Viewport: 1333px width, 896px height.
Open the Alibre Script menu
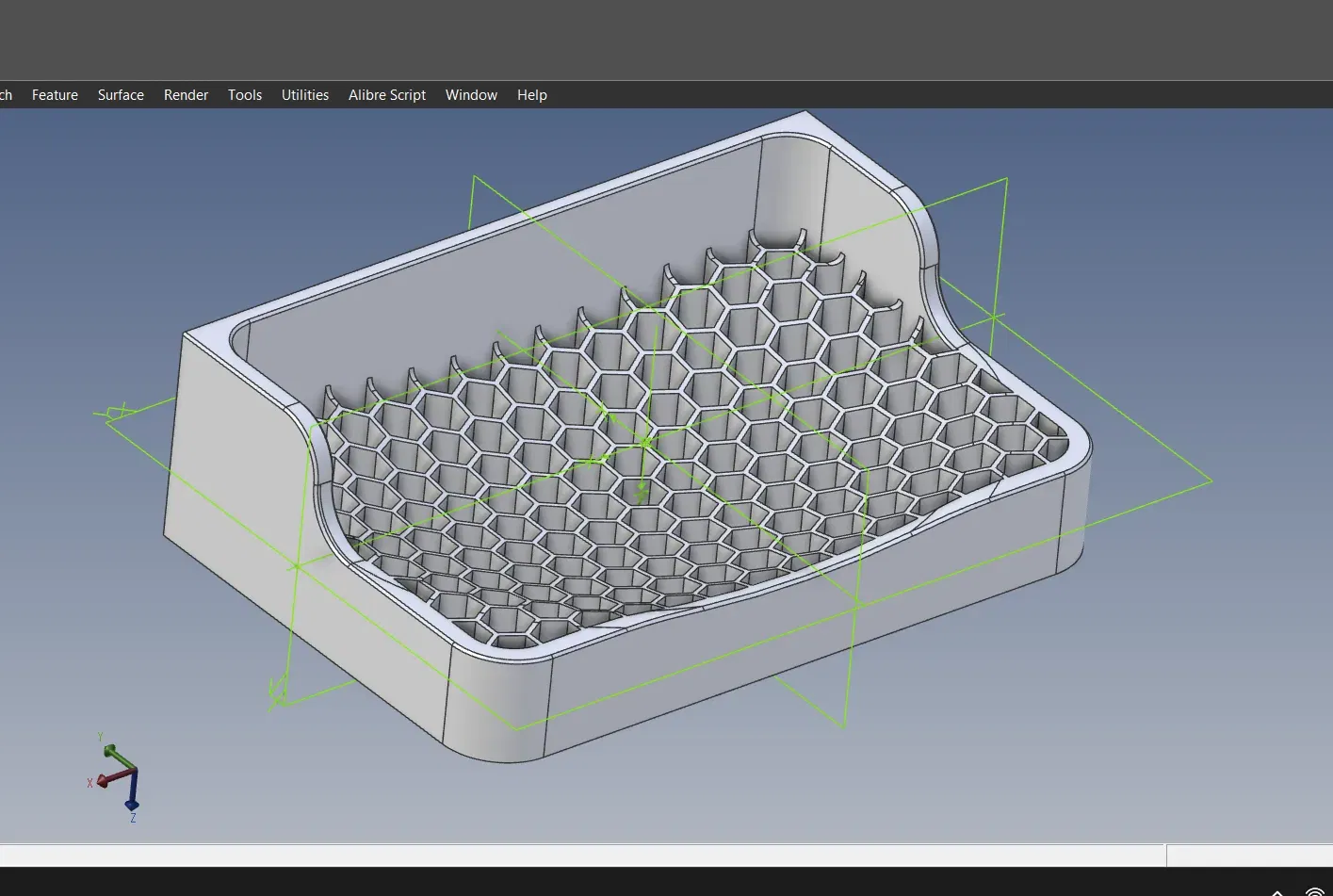point(387,95)
